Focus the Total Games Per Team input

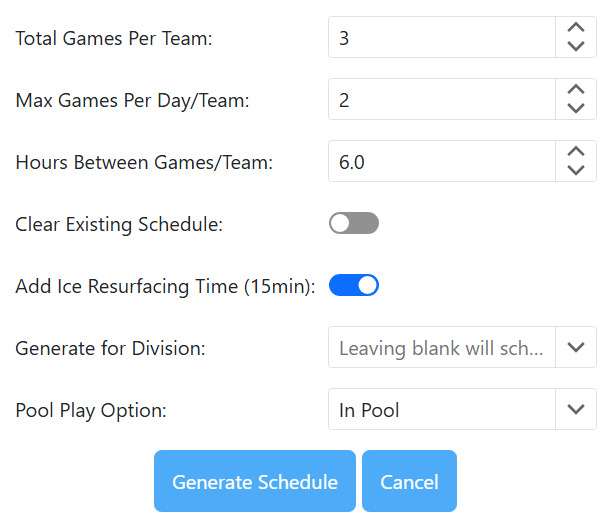[441, 38]
